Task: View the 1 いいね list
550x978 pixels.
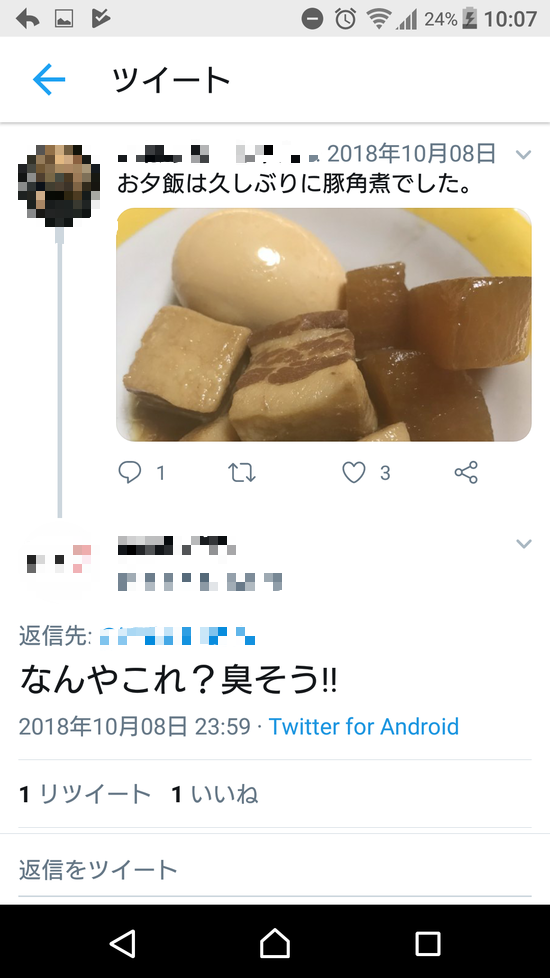Action: point(215,794)
